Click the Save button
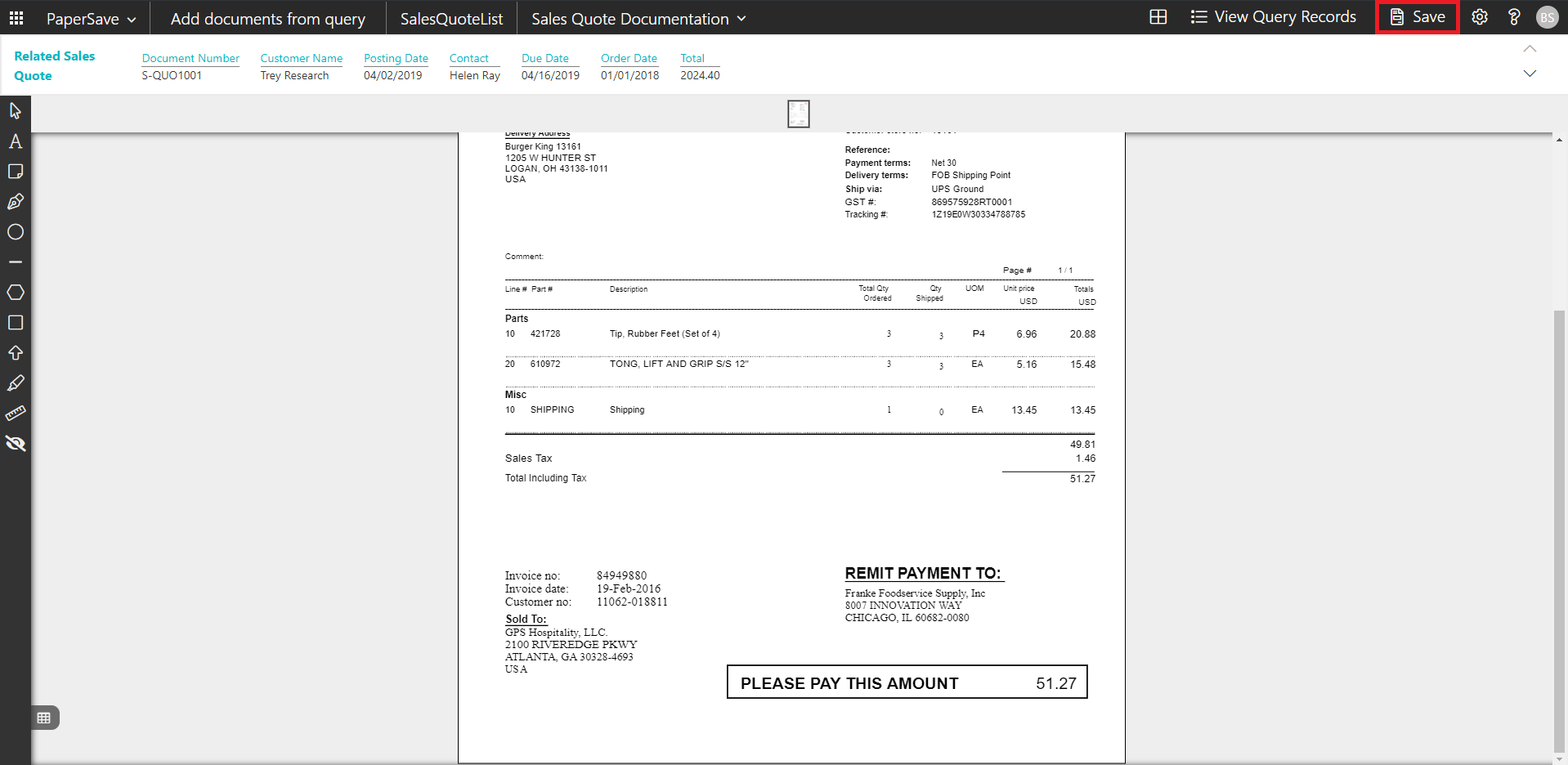Screen dimensions: 1568x765 click(x=1418, y=17)
